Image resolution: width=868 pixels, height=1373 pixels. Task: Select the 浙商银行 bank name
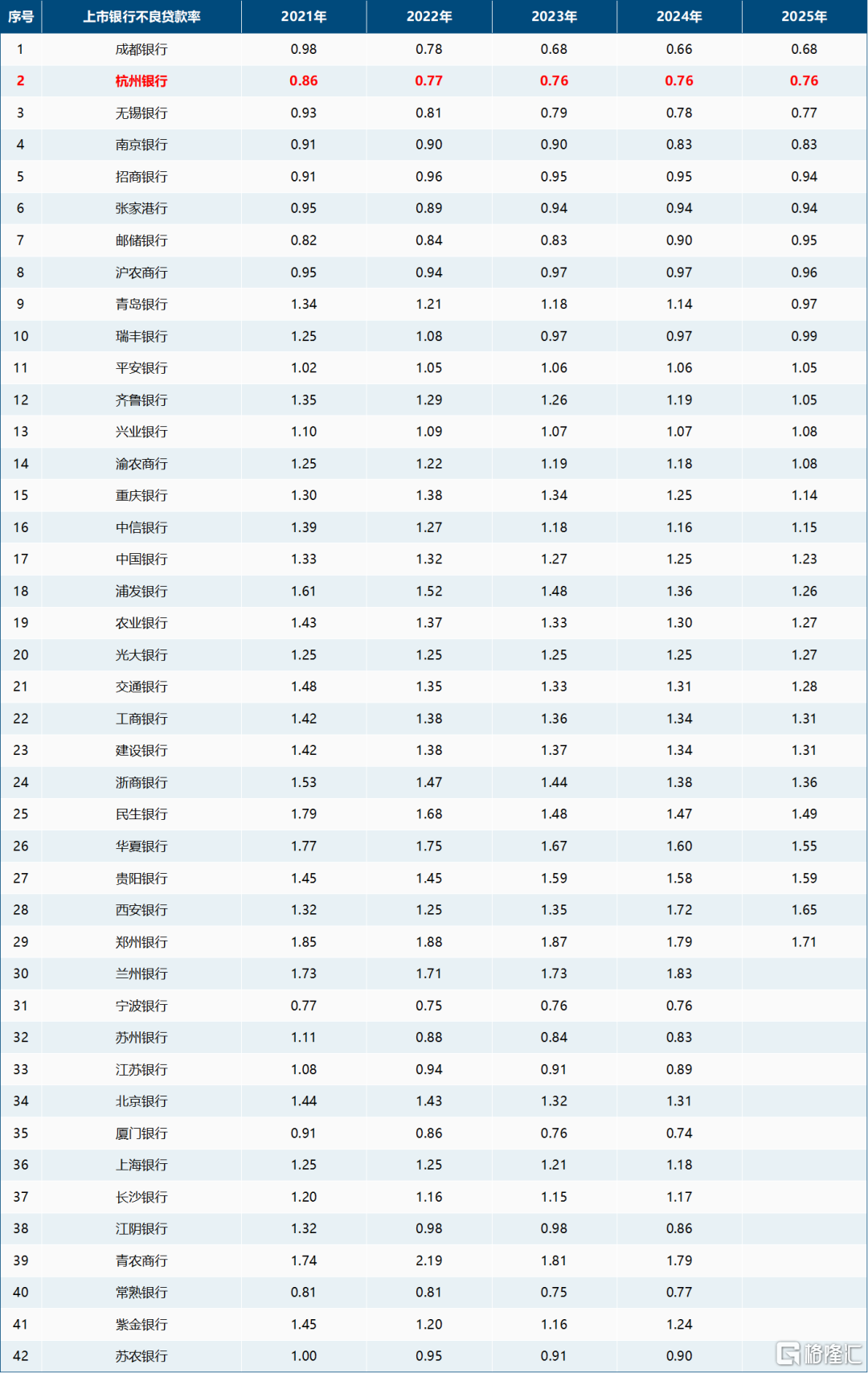[141, 782]
